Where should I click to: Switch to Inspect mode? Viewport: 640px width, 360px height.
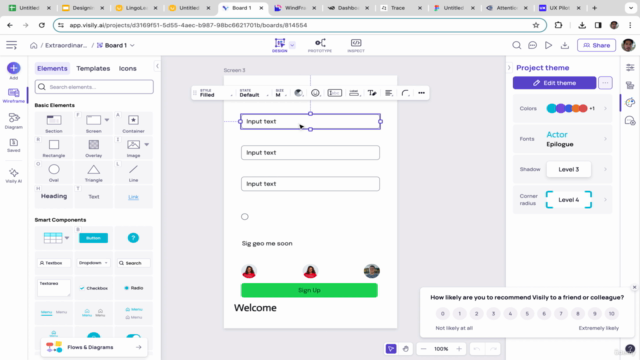tap(356, 45)
